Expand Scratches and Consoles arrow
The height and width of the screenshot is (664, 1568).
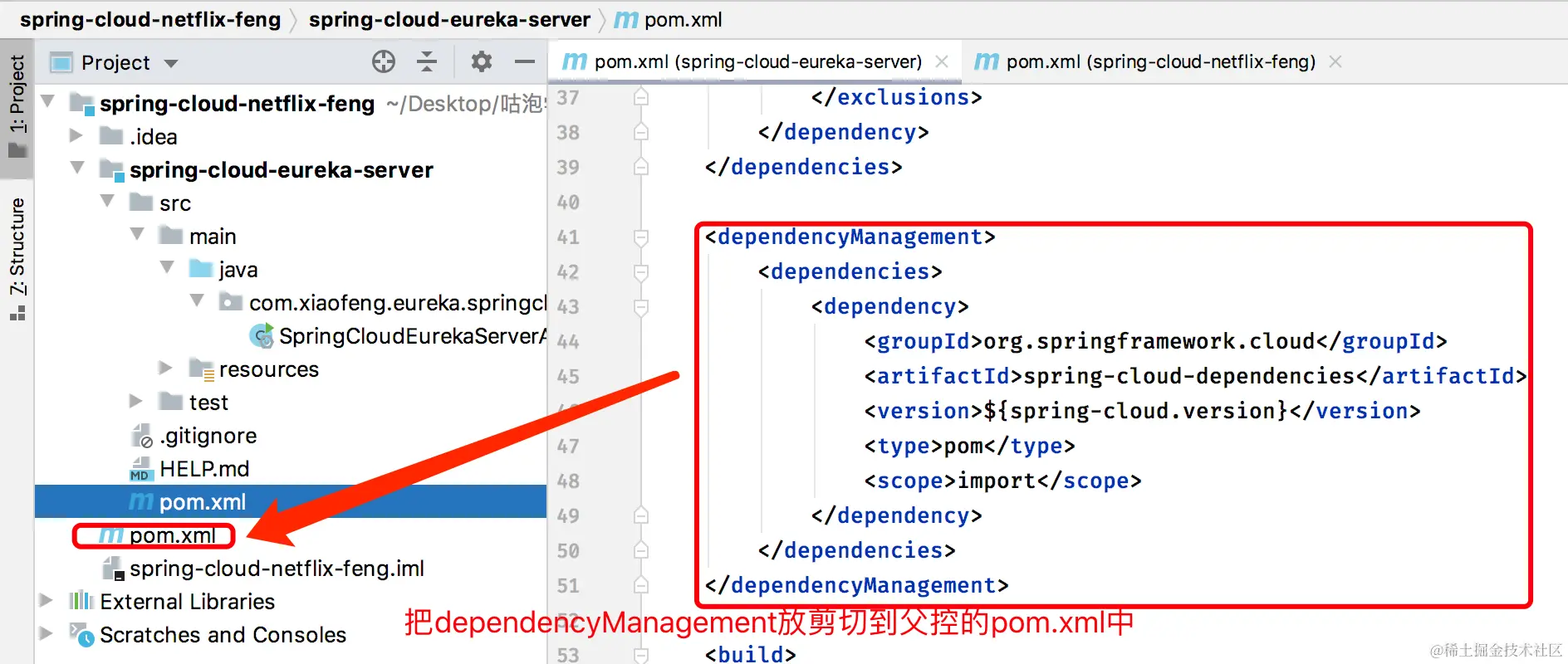tap(47, 633)
